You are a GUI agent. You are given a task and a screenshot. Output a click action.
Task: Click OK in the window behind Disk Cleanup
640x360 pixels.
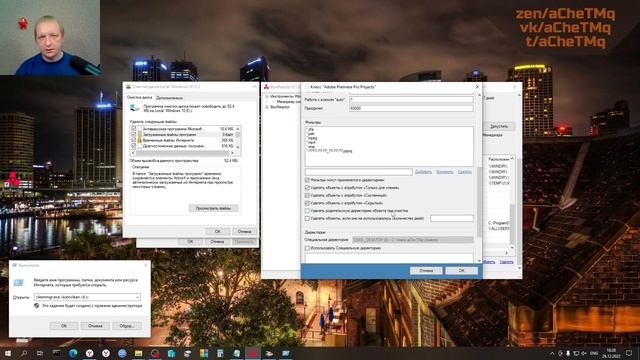(190, 242)
